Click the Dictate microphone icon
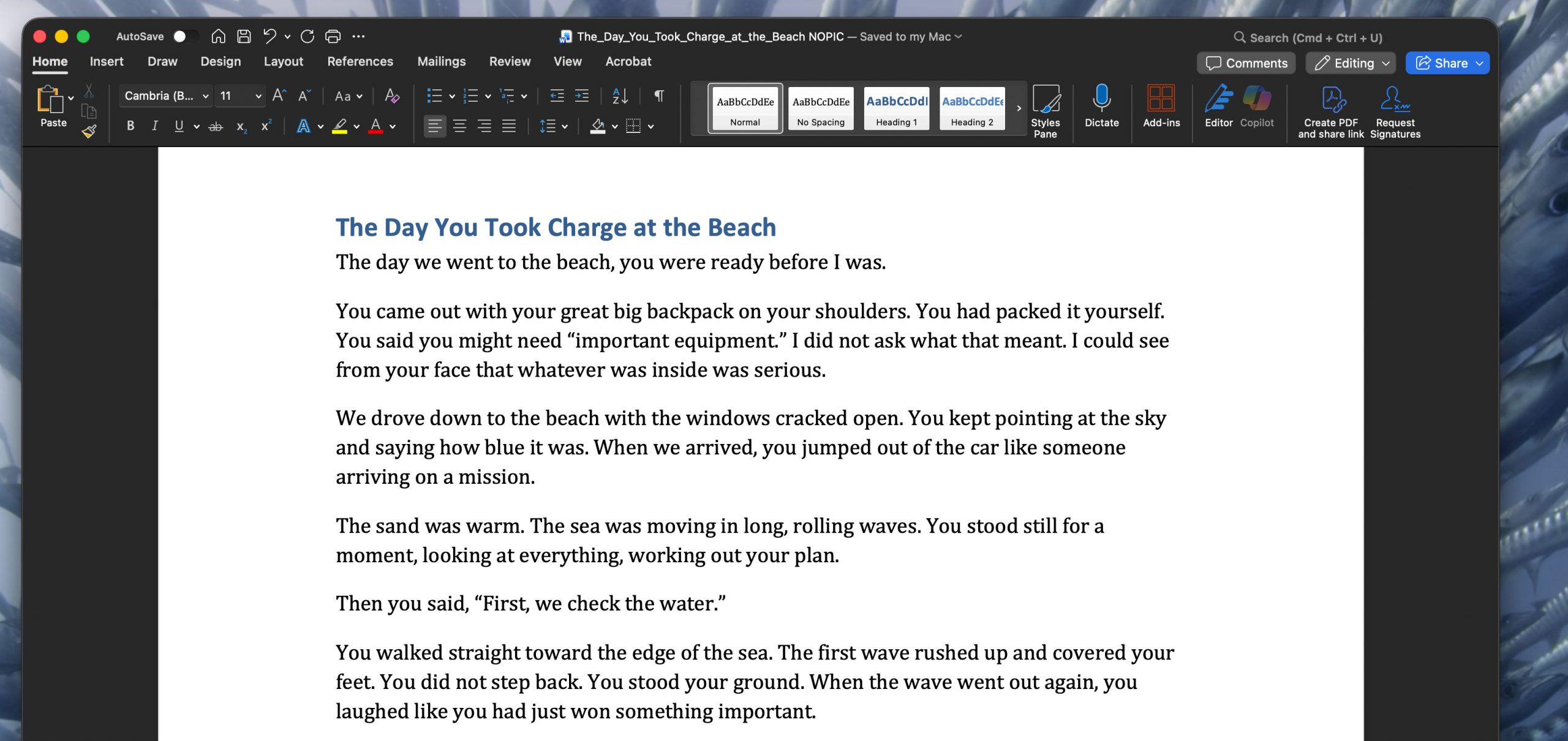This screenshot has width=1568, height=741. pos(1101,99)
